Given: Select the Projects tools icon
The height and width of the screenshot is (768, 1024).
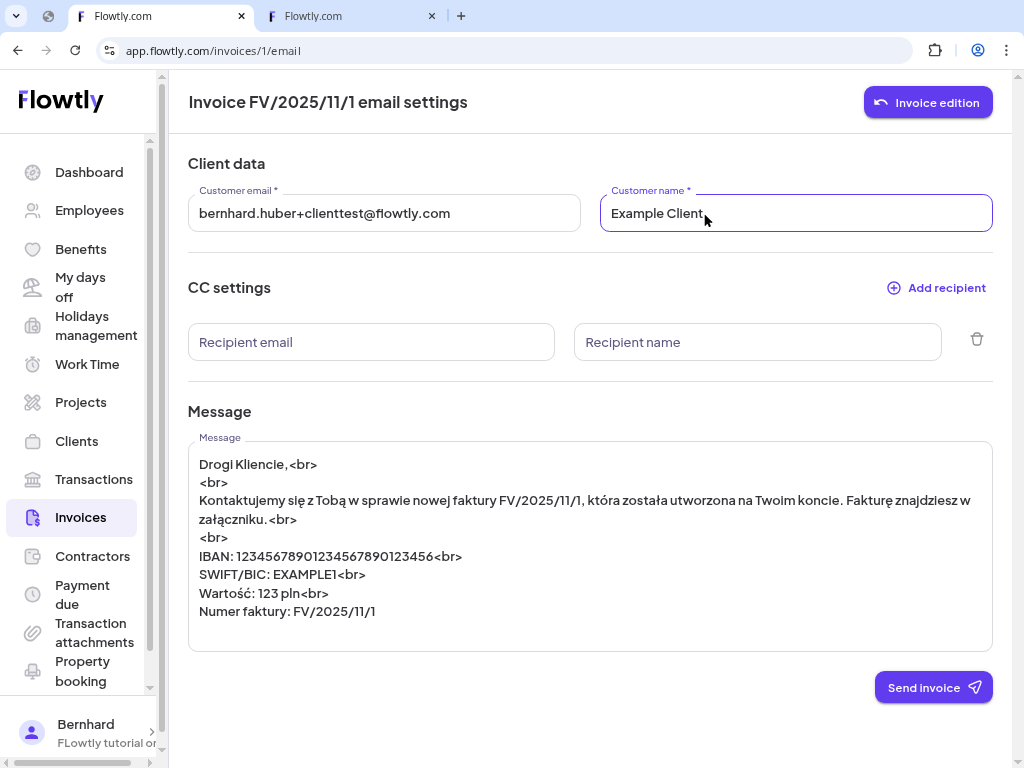Looking at the screenshot, I should point(32,402).
